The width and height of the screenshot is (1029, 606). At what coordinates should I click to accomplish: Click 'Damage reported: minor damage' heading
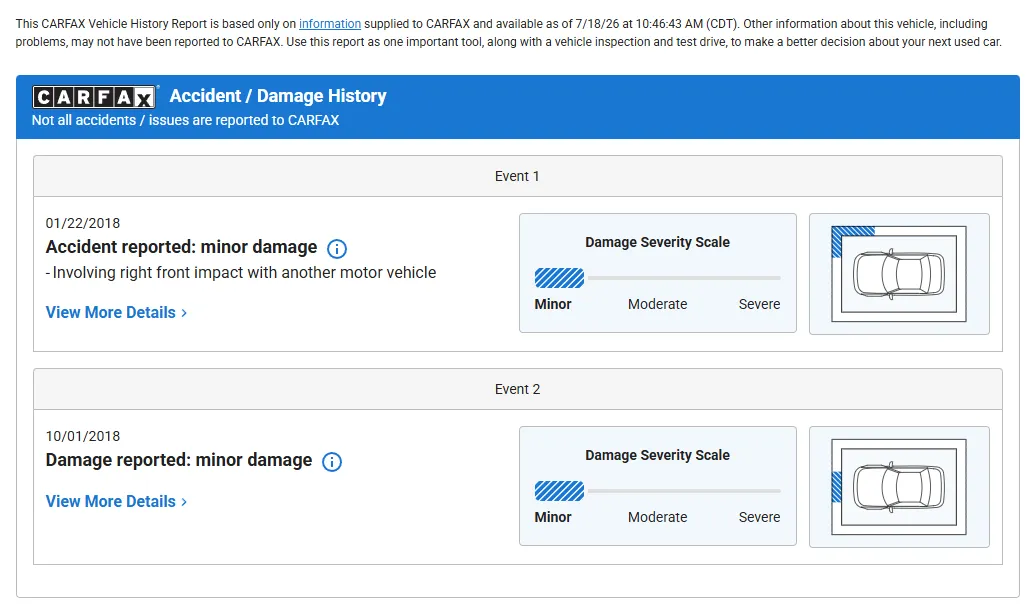pyautogui.click(x=178, y=460)
